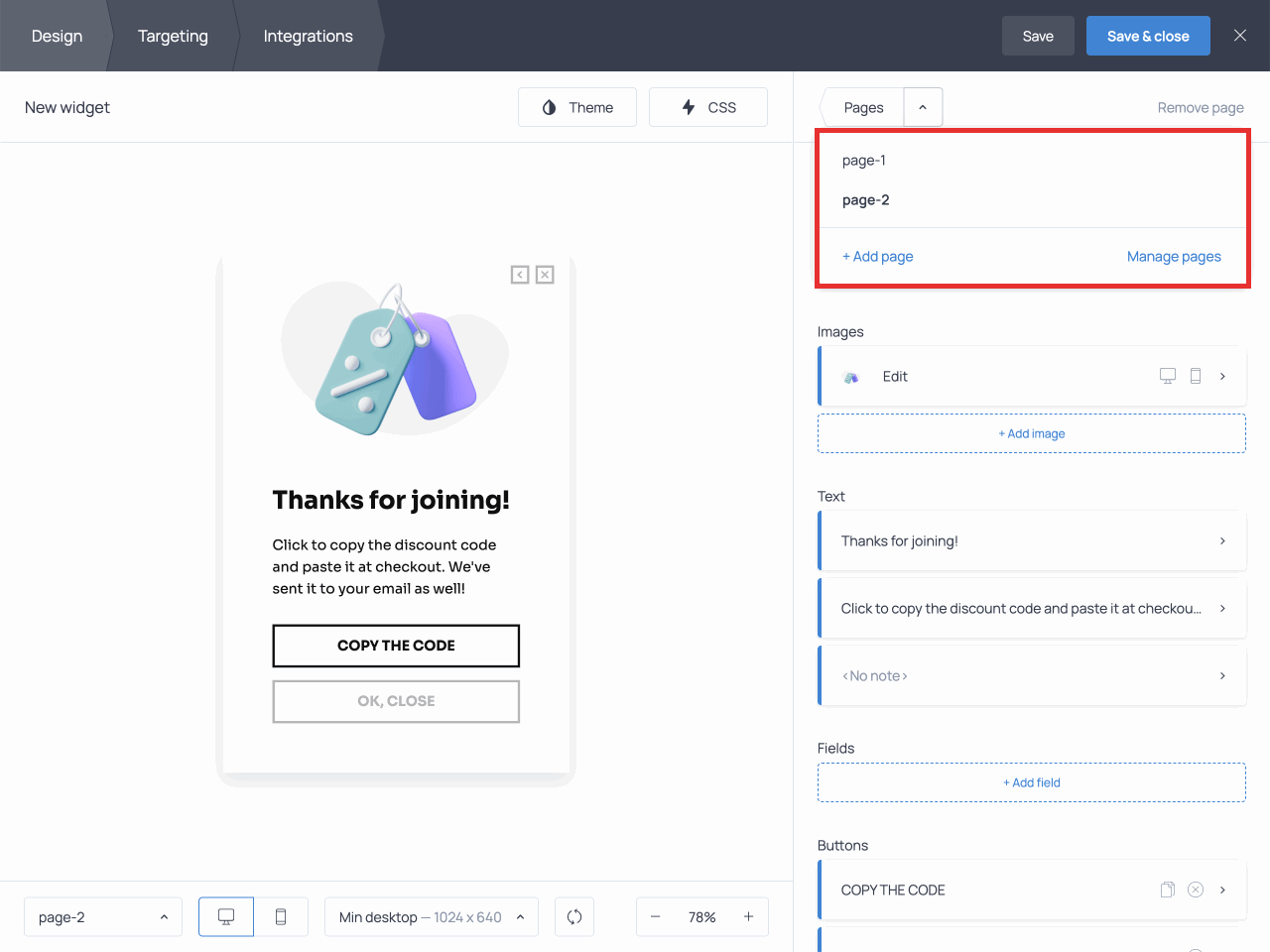Viewport: 1270px width, 952px height.
Task: Toggle desktop visibility for the image row
Action: [x=1168, y=376]
